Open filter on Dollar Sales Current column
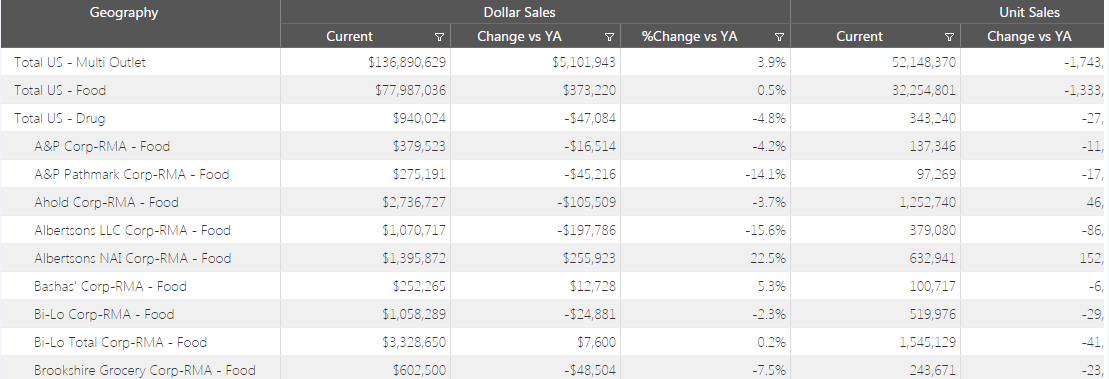Screen dimensions: 1109x379 point(439,37)
